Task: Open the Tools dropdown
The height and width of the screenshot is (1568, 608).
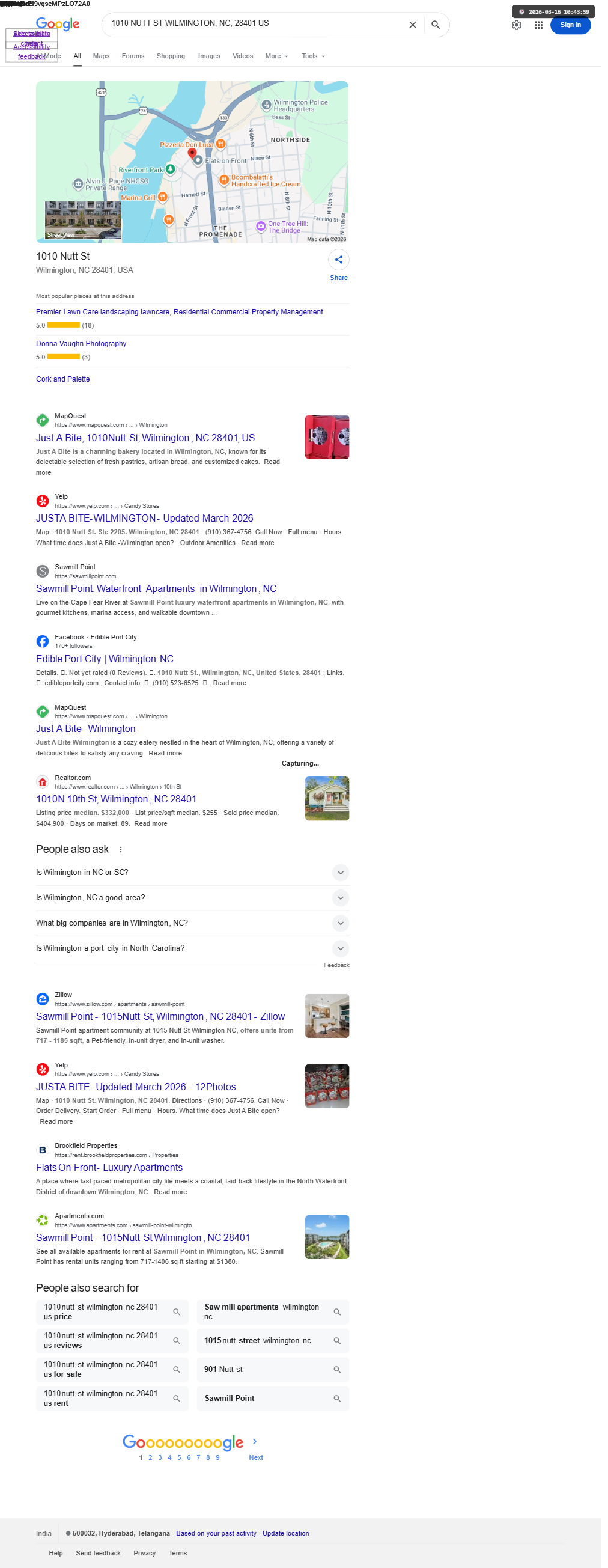Action: pos(317,56)
